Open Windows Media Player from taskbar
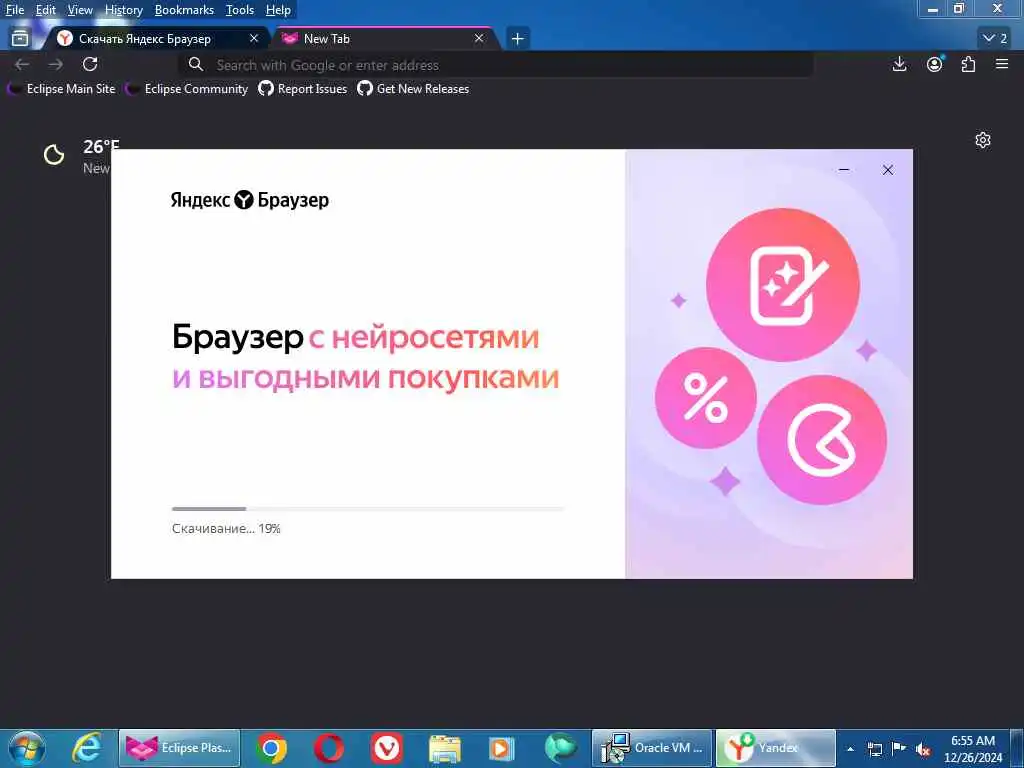This screenshot has height=768, width=1024. pos(502,748)
